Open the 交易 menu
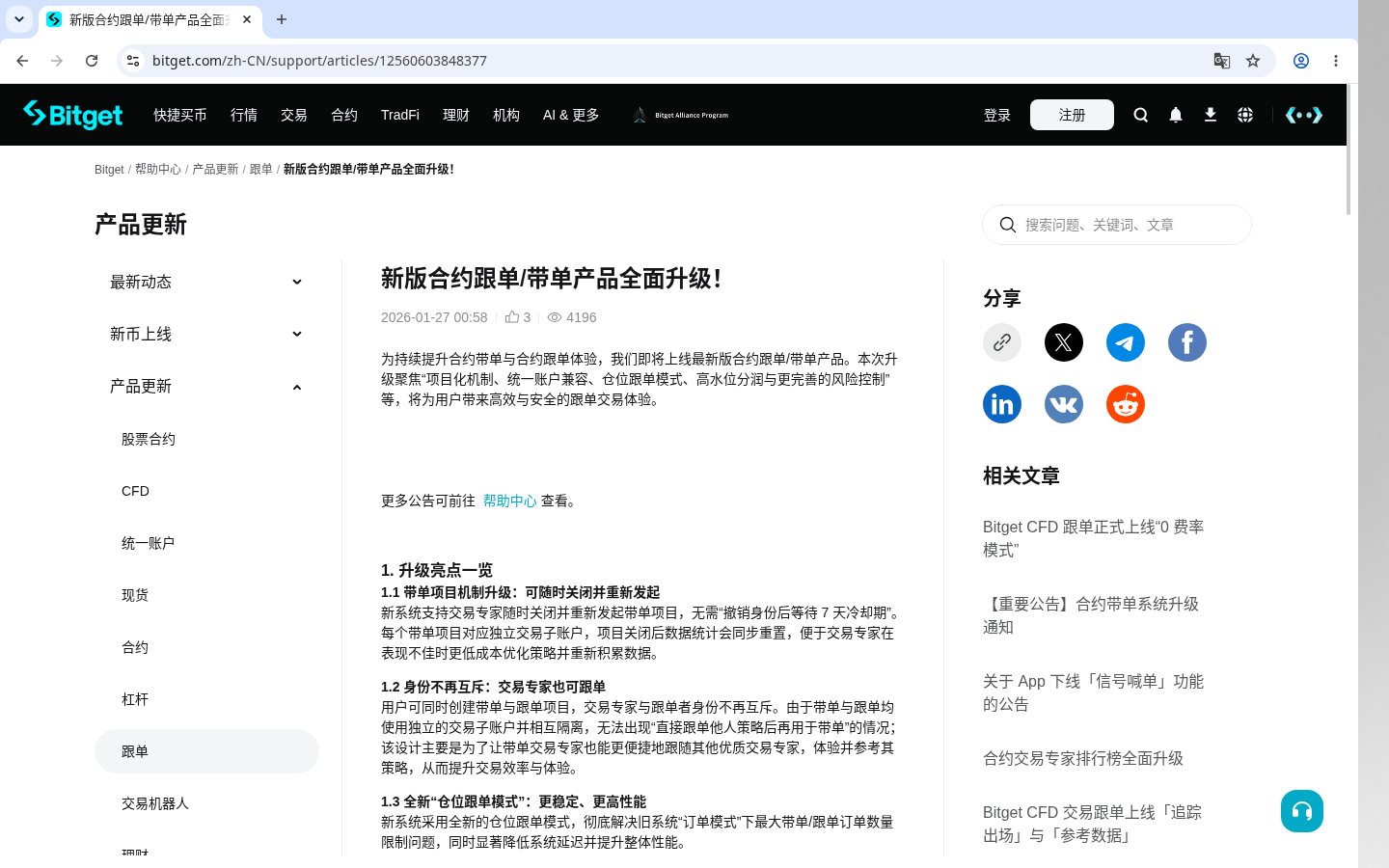The height and width of the screenshot is (868, 1389). (x=294, y=115)
